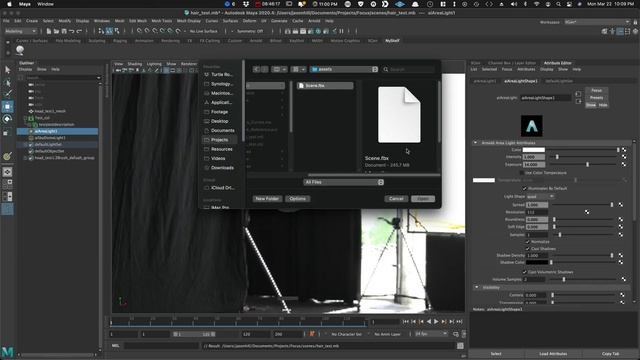The image size is (640, 360).
Task: Choose the Rotate tool in the toolbox
Action: tap(7, 119)
